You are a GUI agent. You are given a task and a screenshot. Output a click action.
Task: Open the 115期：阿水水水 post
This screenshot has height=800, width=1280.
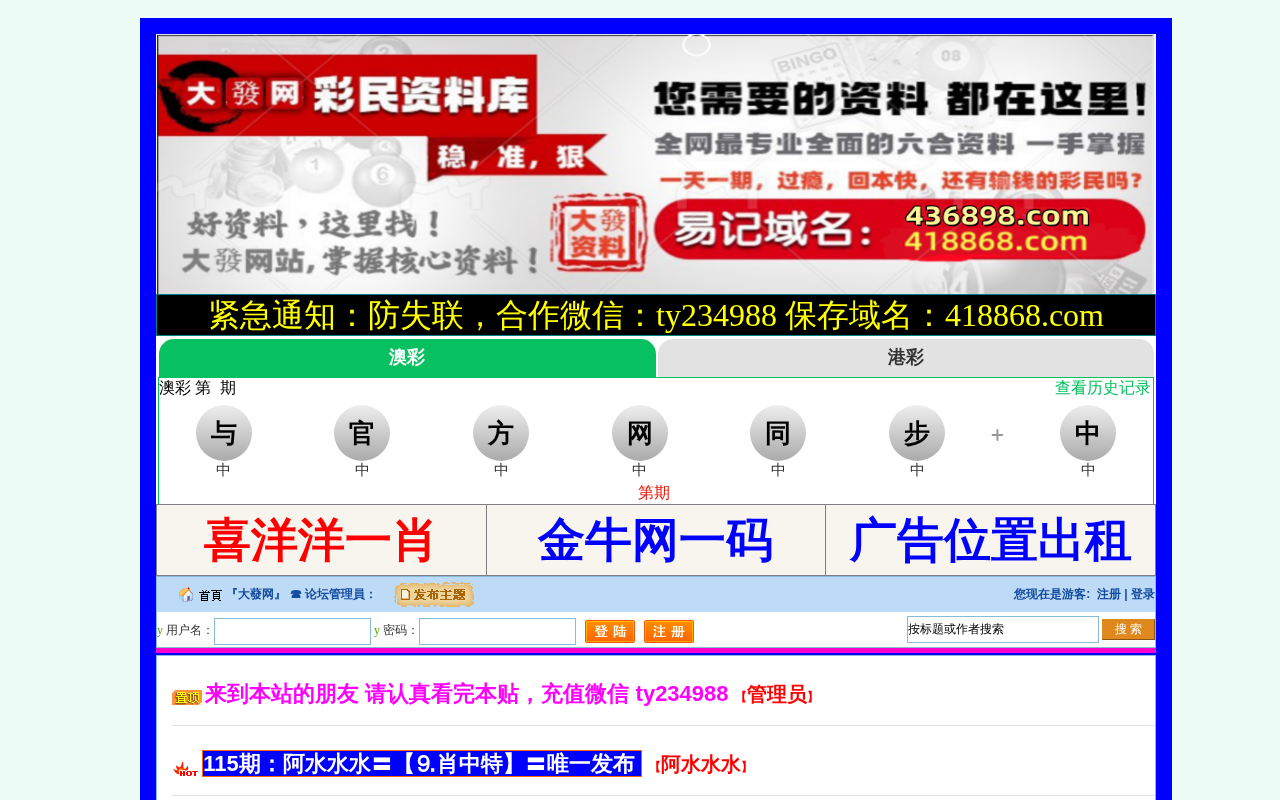click(422, 764)
